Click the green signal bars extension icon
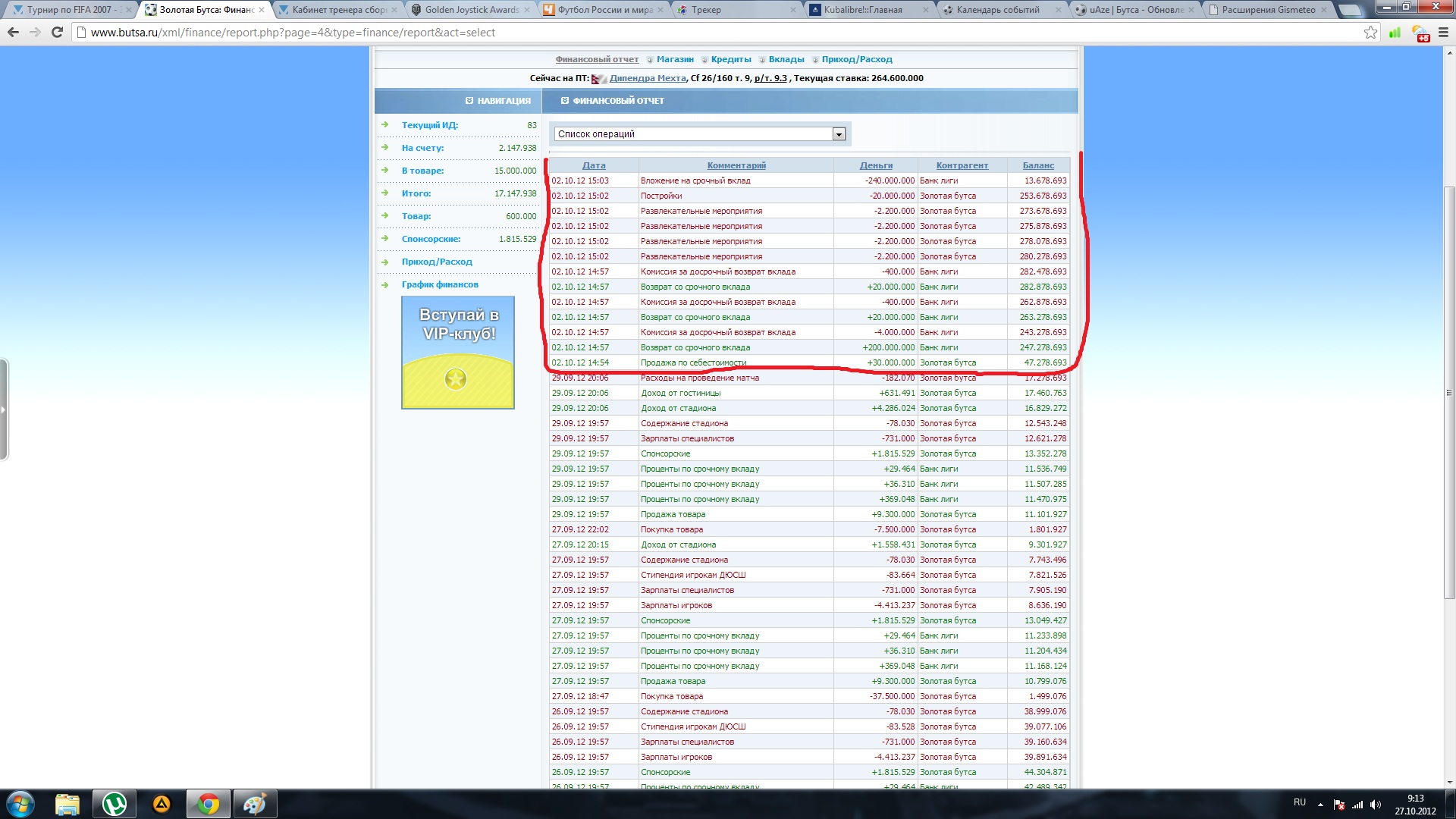The image size is (1456, 819). coord(1395,33)
